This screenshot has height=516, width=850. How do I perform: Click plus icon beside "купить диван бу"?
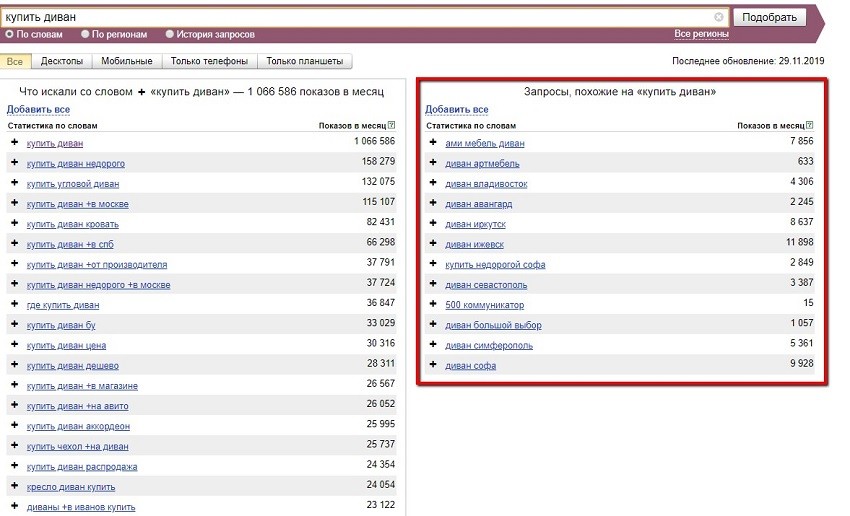click(x=15, y=324)
